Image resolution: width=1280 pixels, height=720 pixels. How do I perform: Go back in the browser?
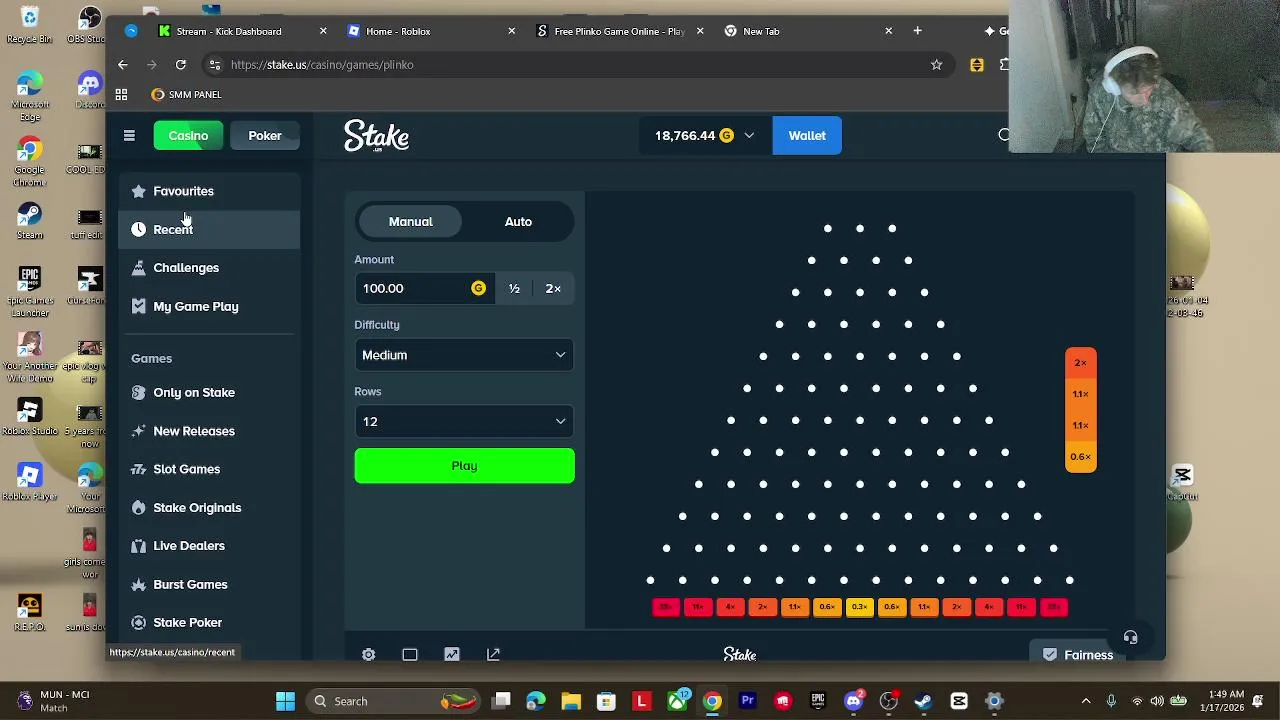pyautogui.click(x=123, y=64)
